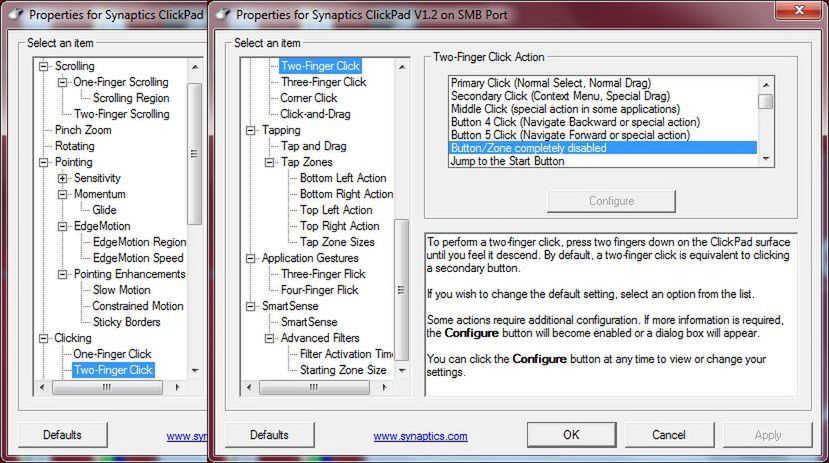Select Constrained Motion item
Viewport: 829px width, 463px height.
click(x=138, y=306)
